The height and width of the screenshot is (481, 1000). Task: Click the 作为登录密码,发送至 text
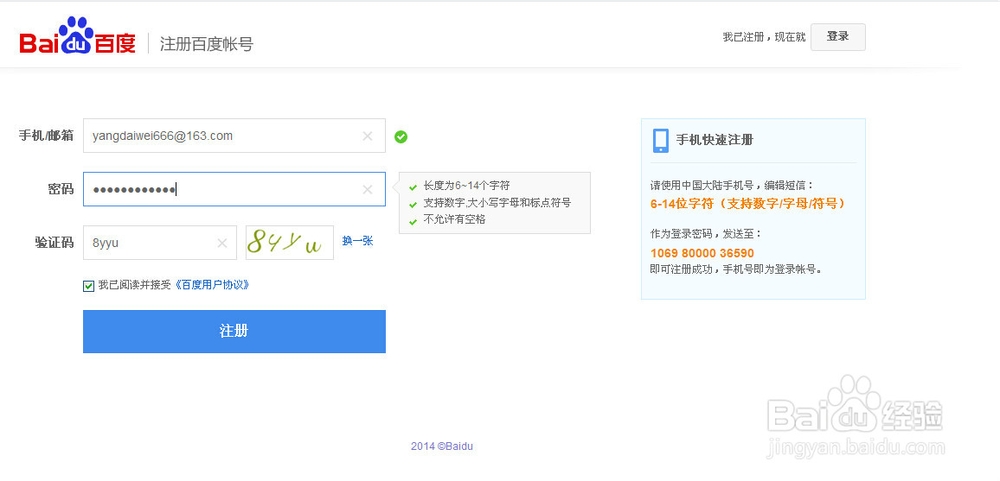706,234
